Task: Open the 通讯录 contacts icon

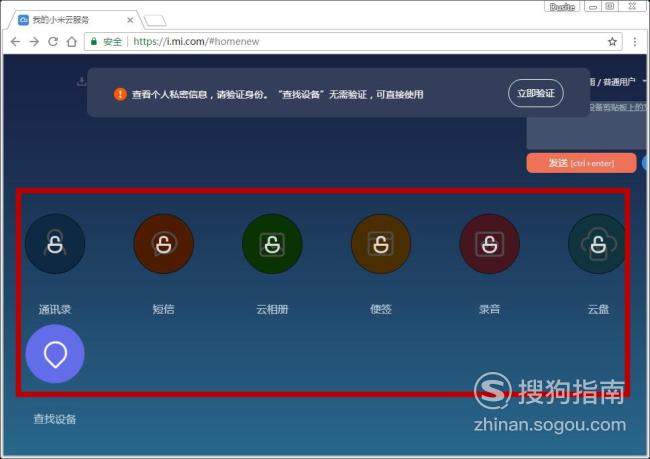Action: [55, 244]
